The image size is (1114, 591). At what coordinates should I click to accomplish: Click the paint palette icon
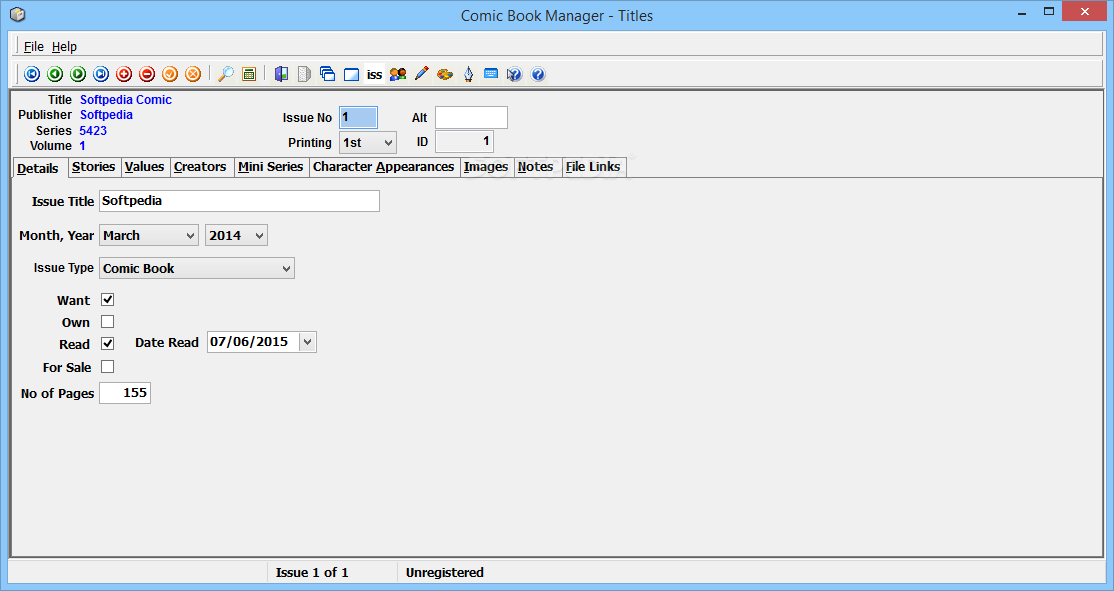click(x=445, y=74)
